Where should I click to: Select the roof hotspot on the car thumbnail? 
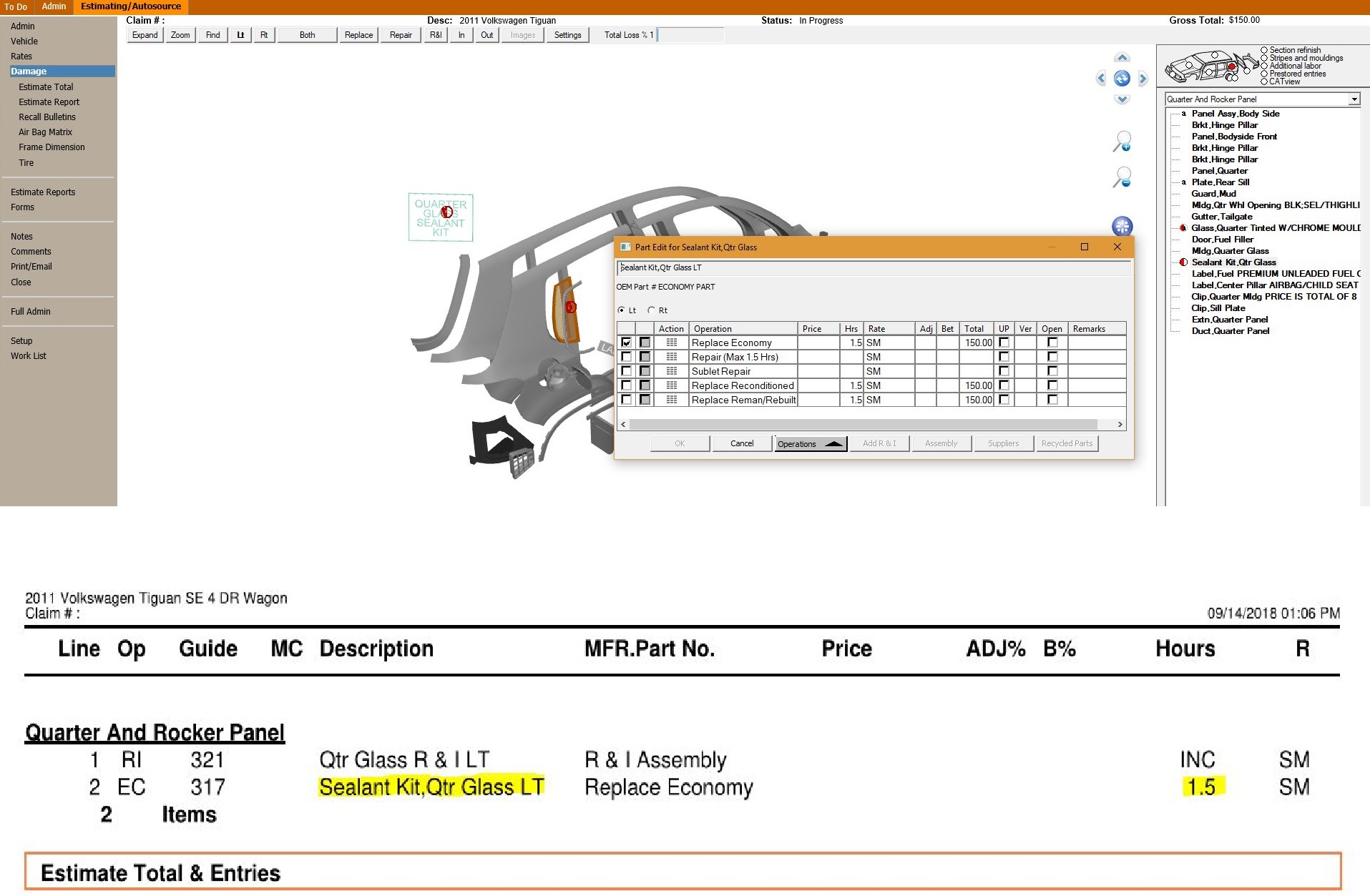[1215, 55]
